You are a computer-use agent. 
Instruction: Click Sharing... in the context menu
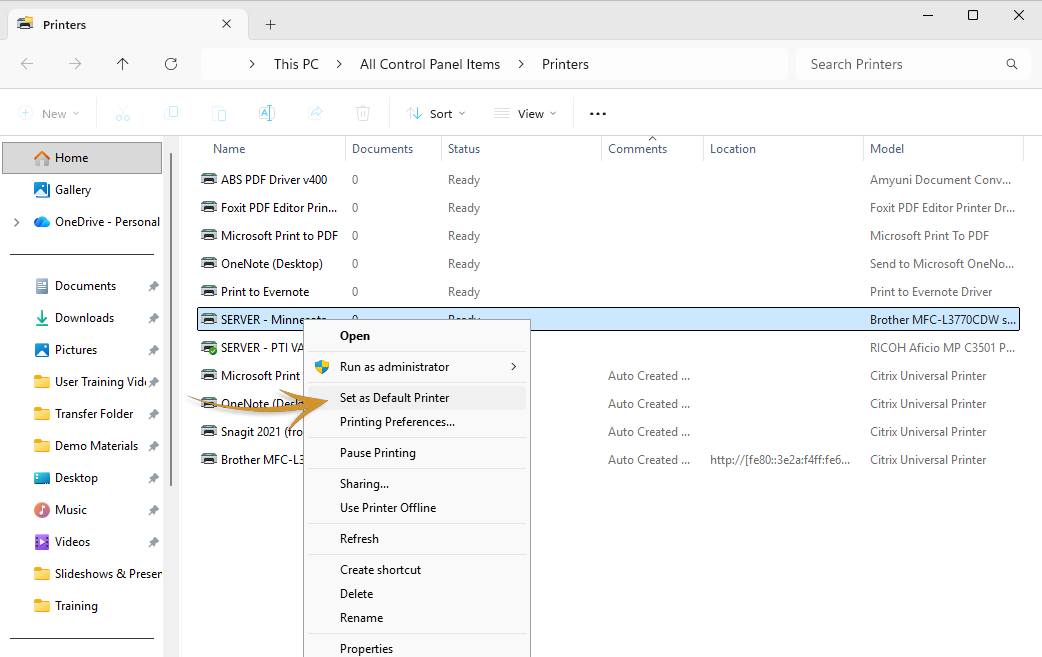click(417, 484)
